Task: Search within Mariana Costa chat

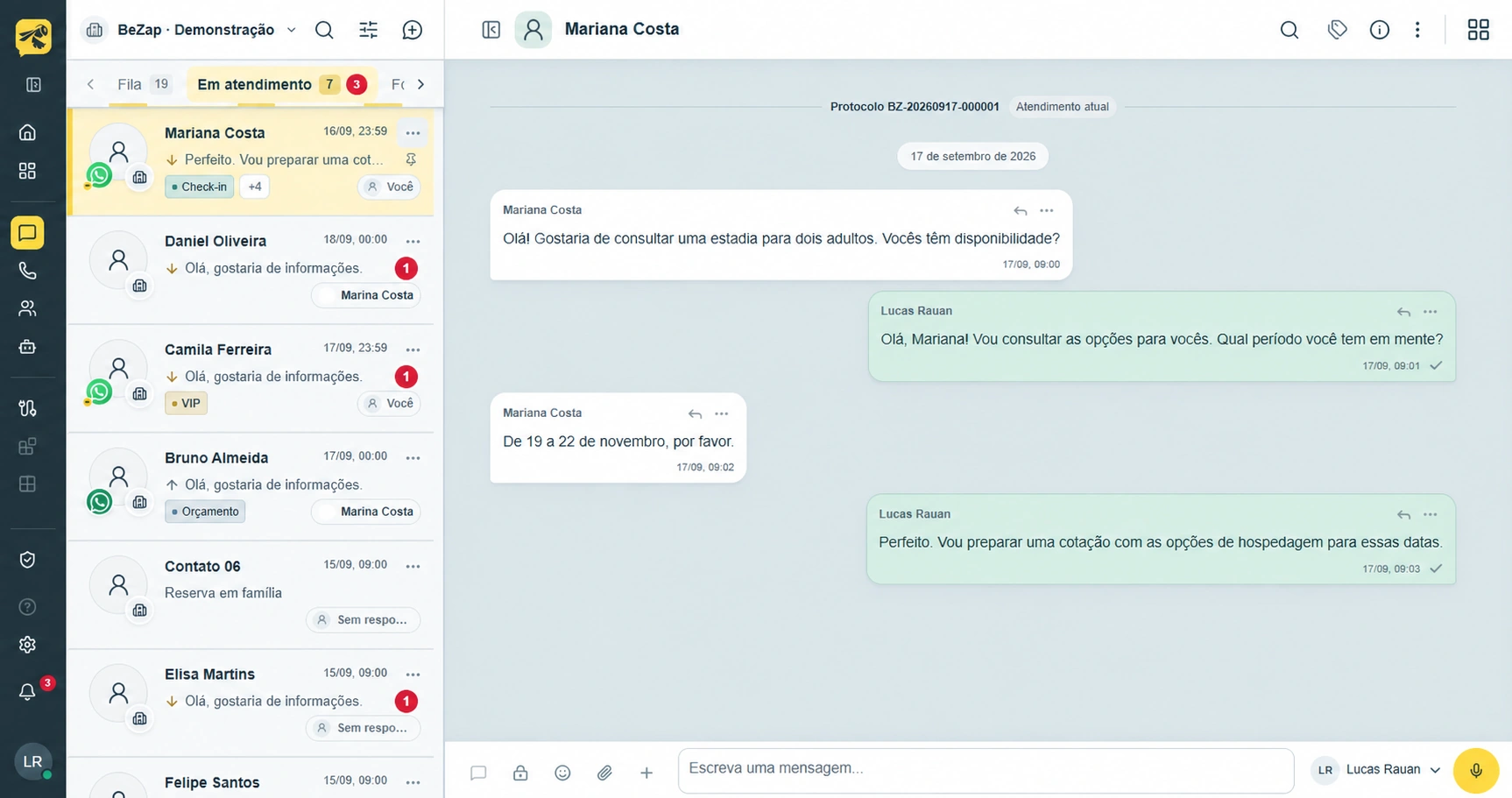Action: (1289, 30)
